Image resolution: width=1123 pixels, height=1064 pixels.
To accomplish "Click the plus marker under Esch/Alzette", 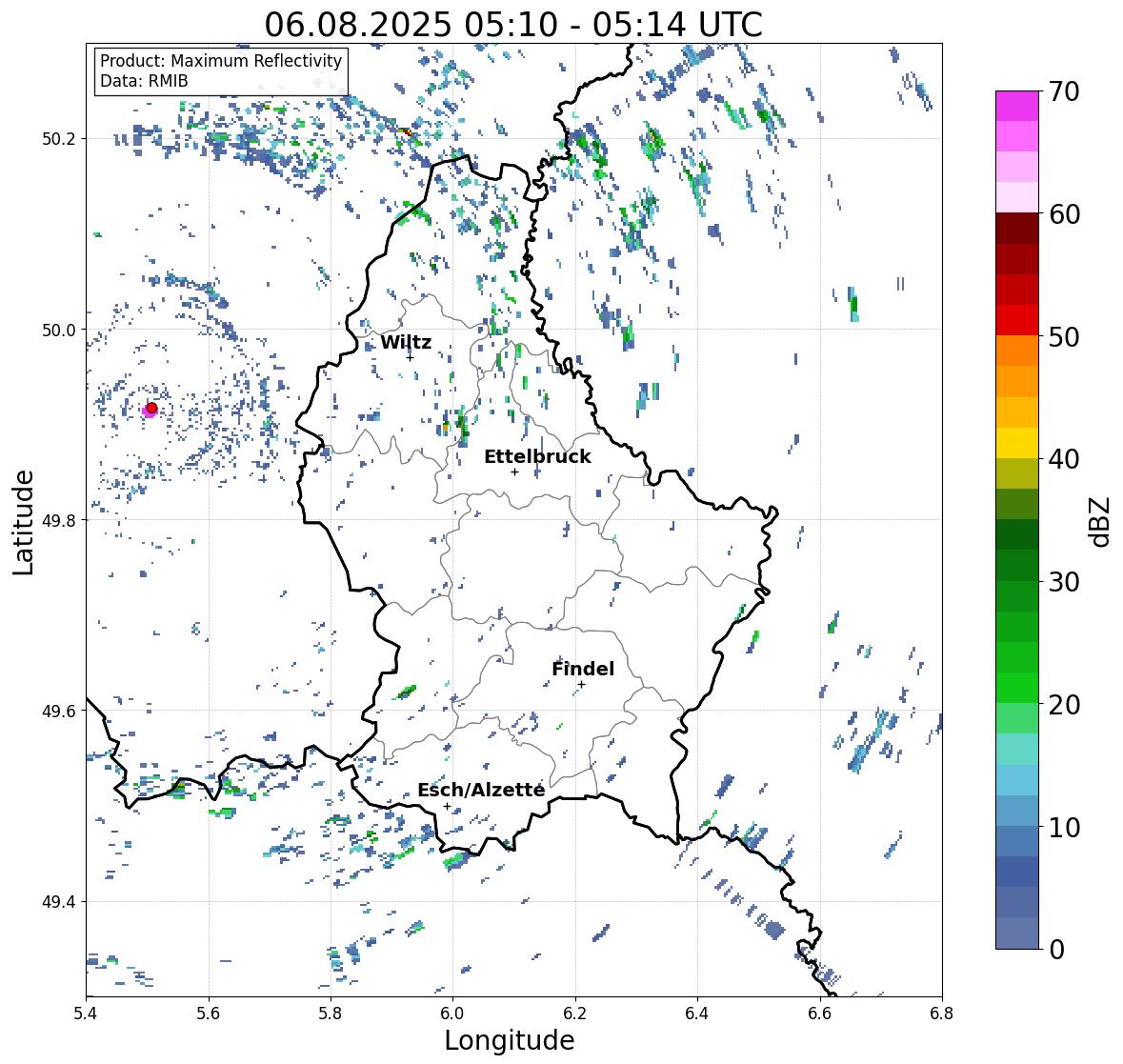I will pos(447,806).
